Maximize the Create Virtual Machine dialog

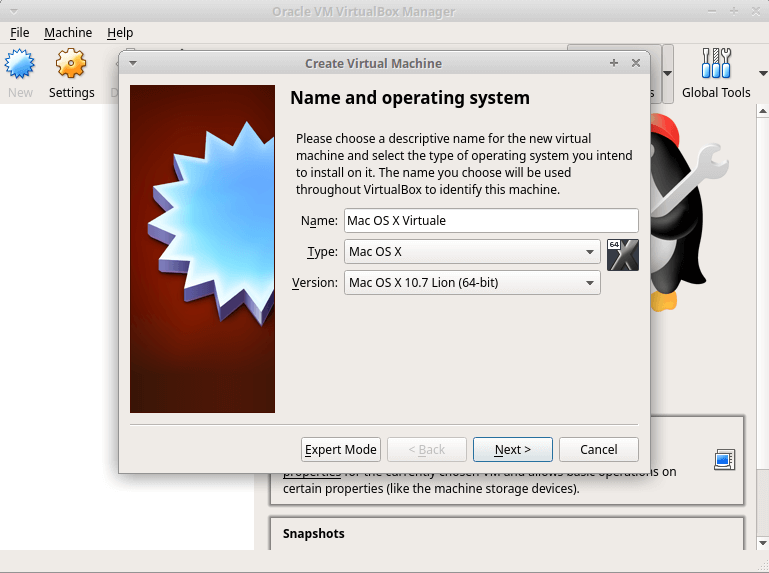pyautogui.click(x=614, y=63)
